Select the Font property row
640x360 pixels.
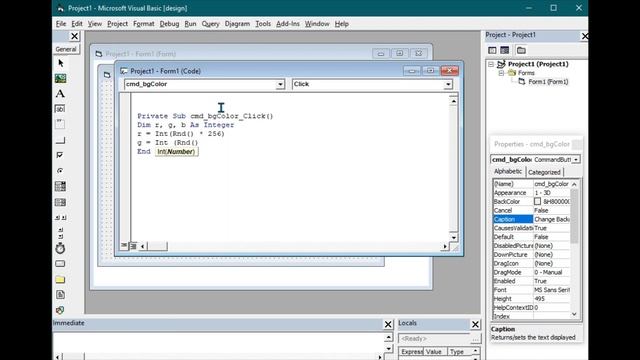pyautogui.click(x=531, y=290)
